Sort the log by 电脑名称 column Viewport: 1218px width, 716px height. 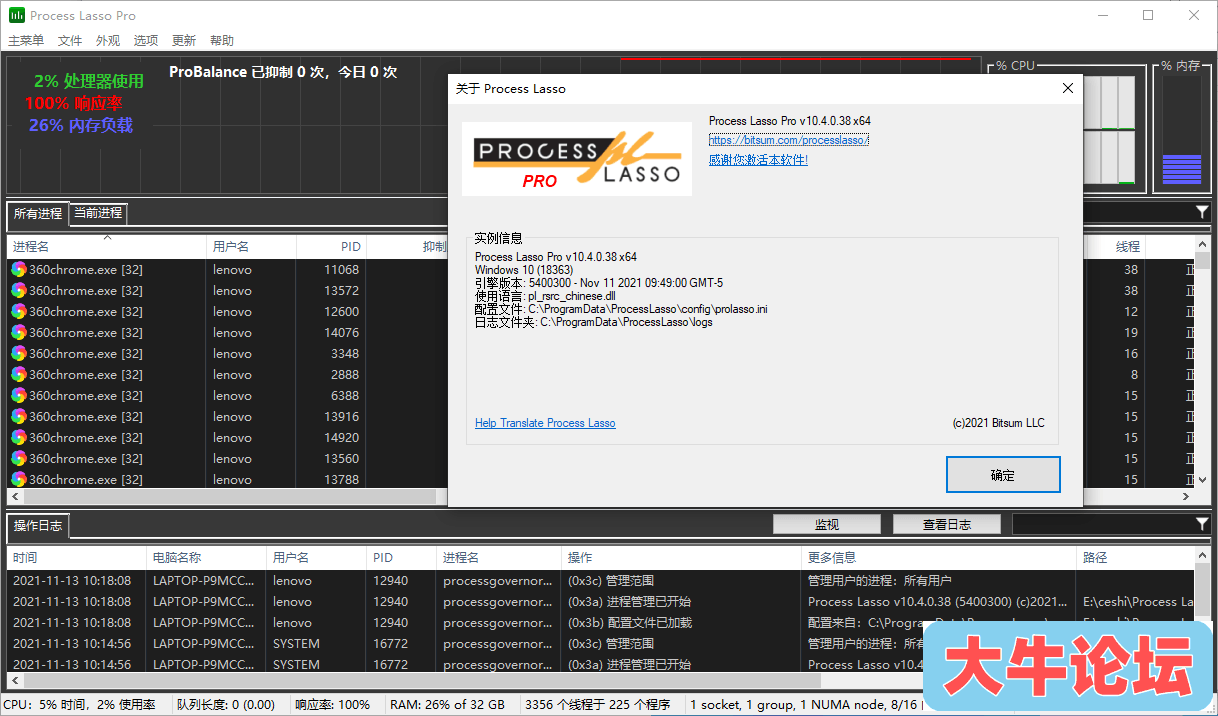tap(207, 557)
